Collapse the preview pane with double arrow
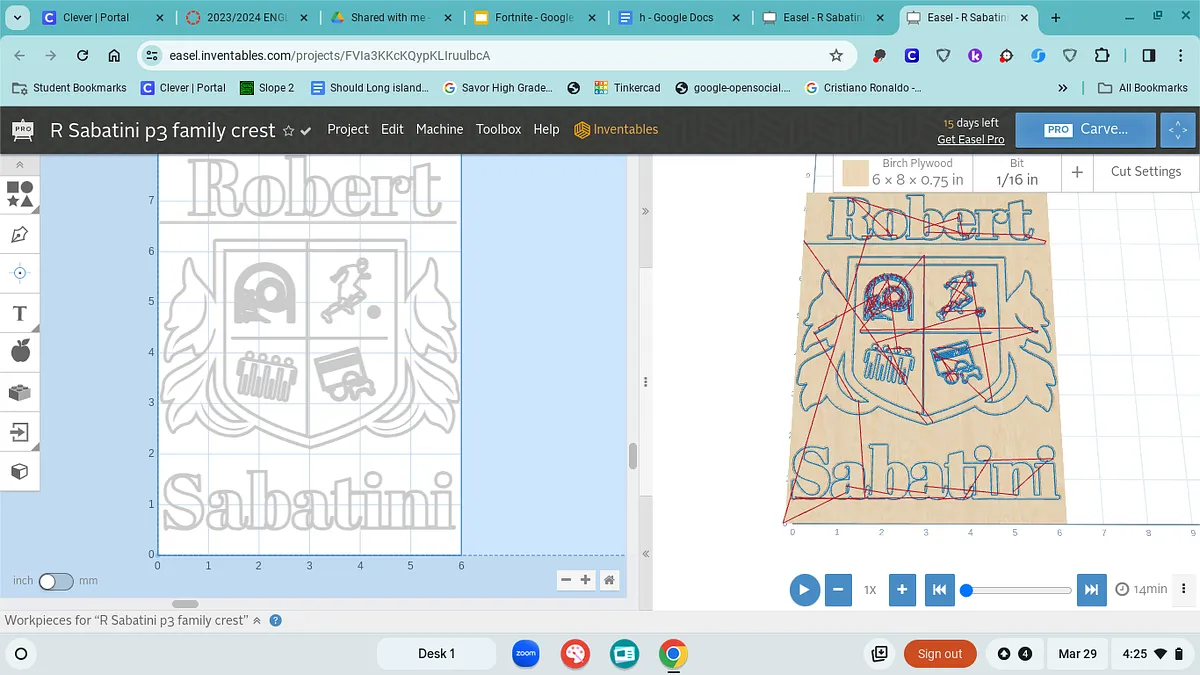 tap(645, 212)
